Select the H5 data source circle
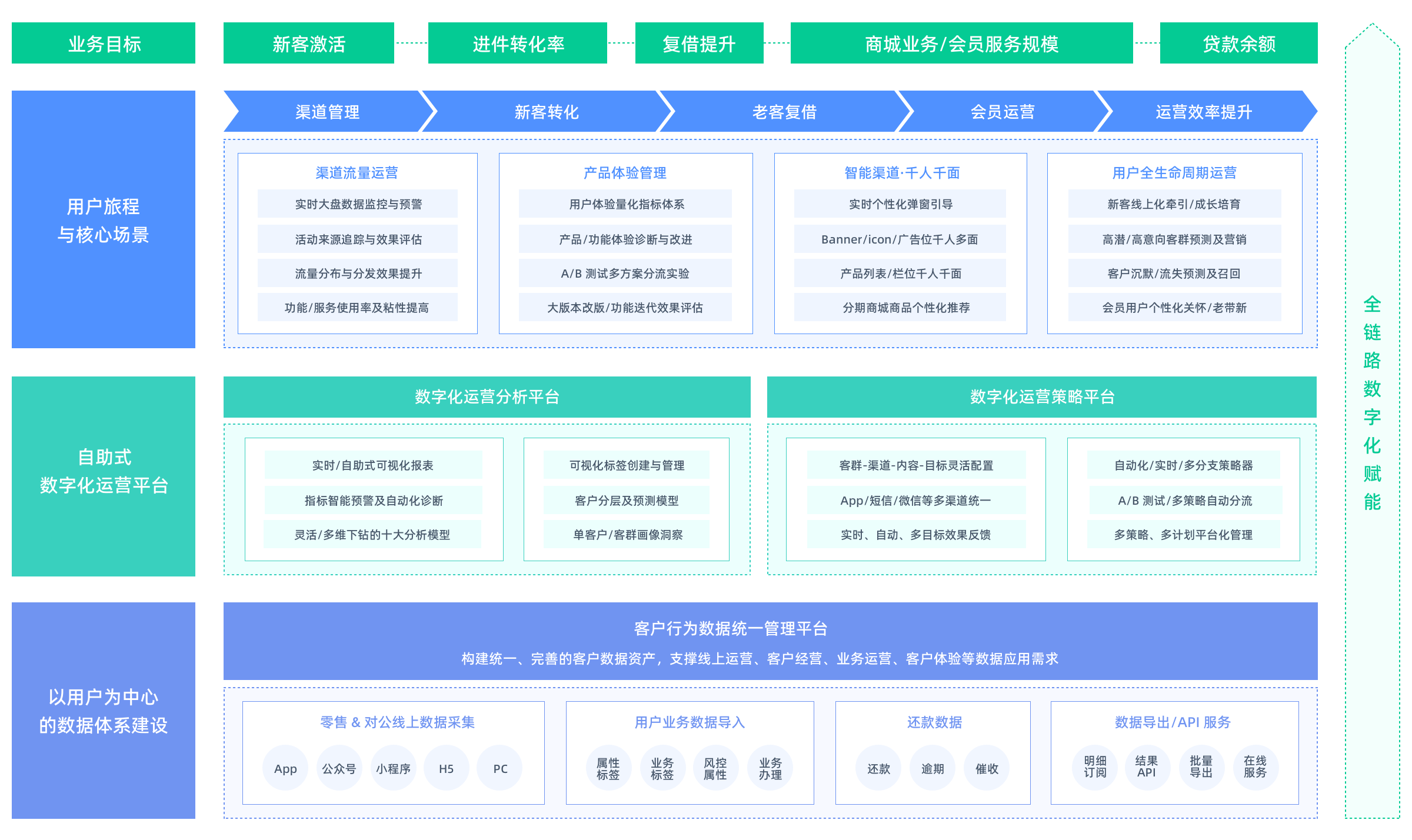The height and width of the screenshot is (840, 1412). pyautogui.click(x=447, y=768)
